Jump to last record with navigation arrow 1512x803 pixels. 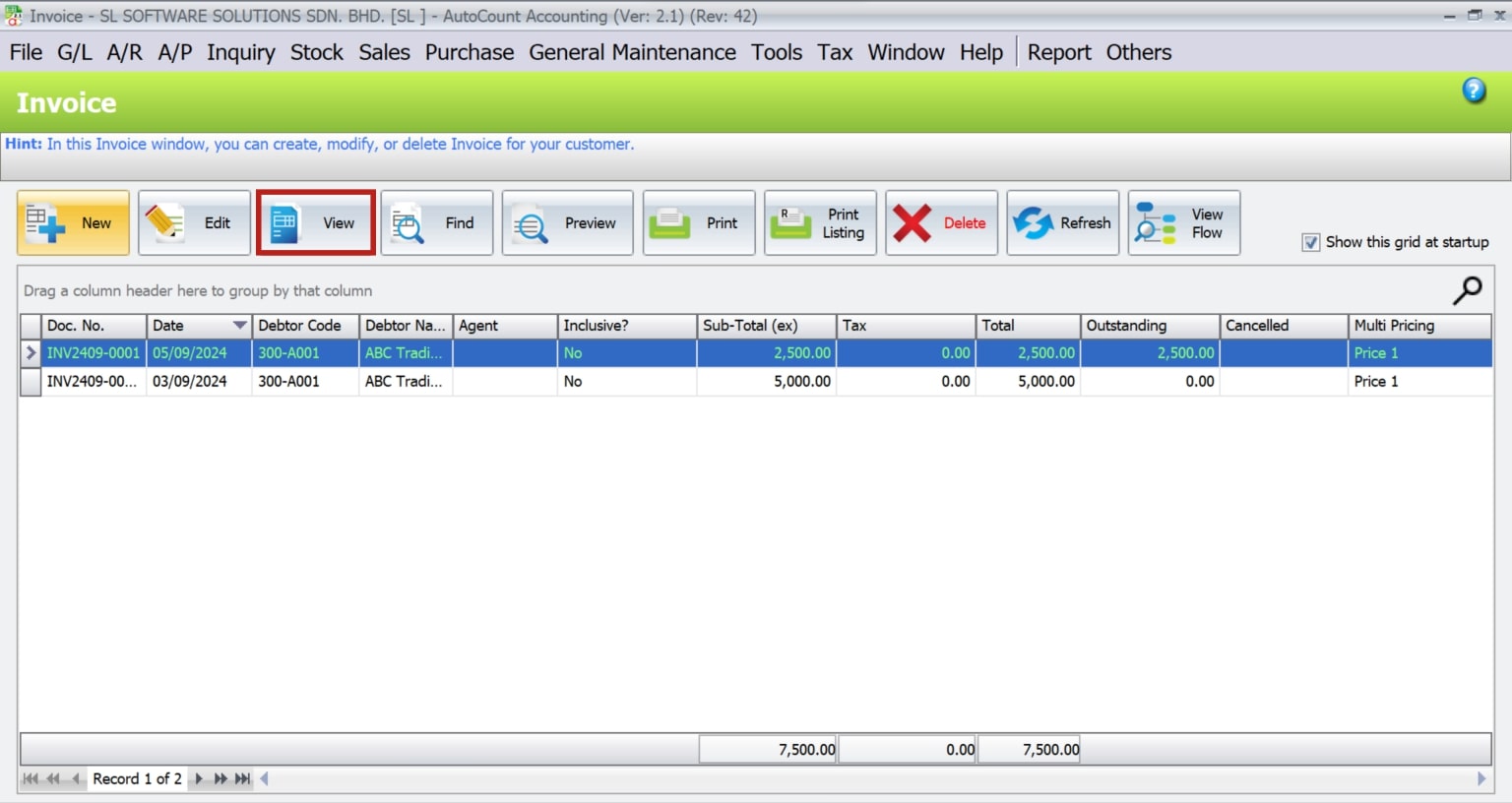coord(243,778)
